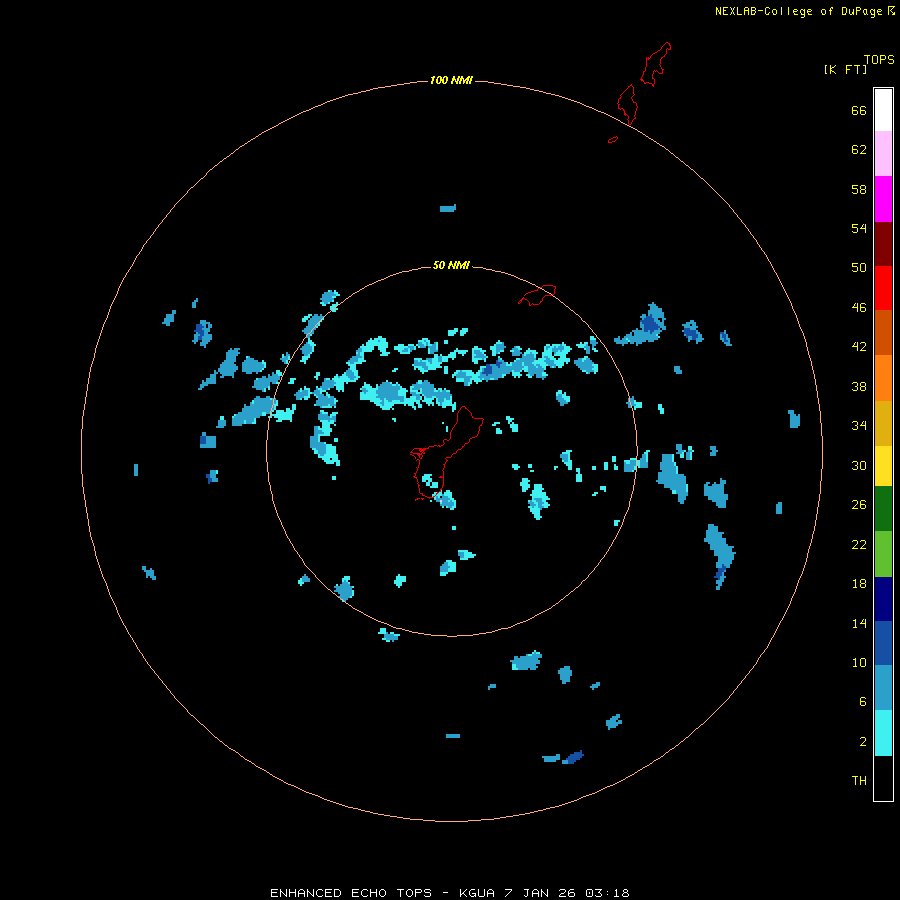Click the "TH" legend label
This screenshot has width=900, height=900.
(x=859, y=781)
